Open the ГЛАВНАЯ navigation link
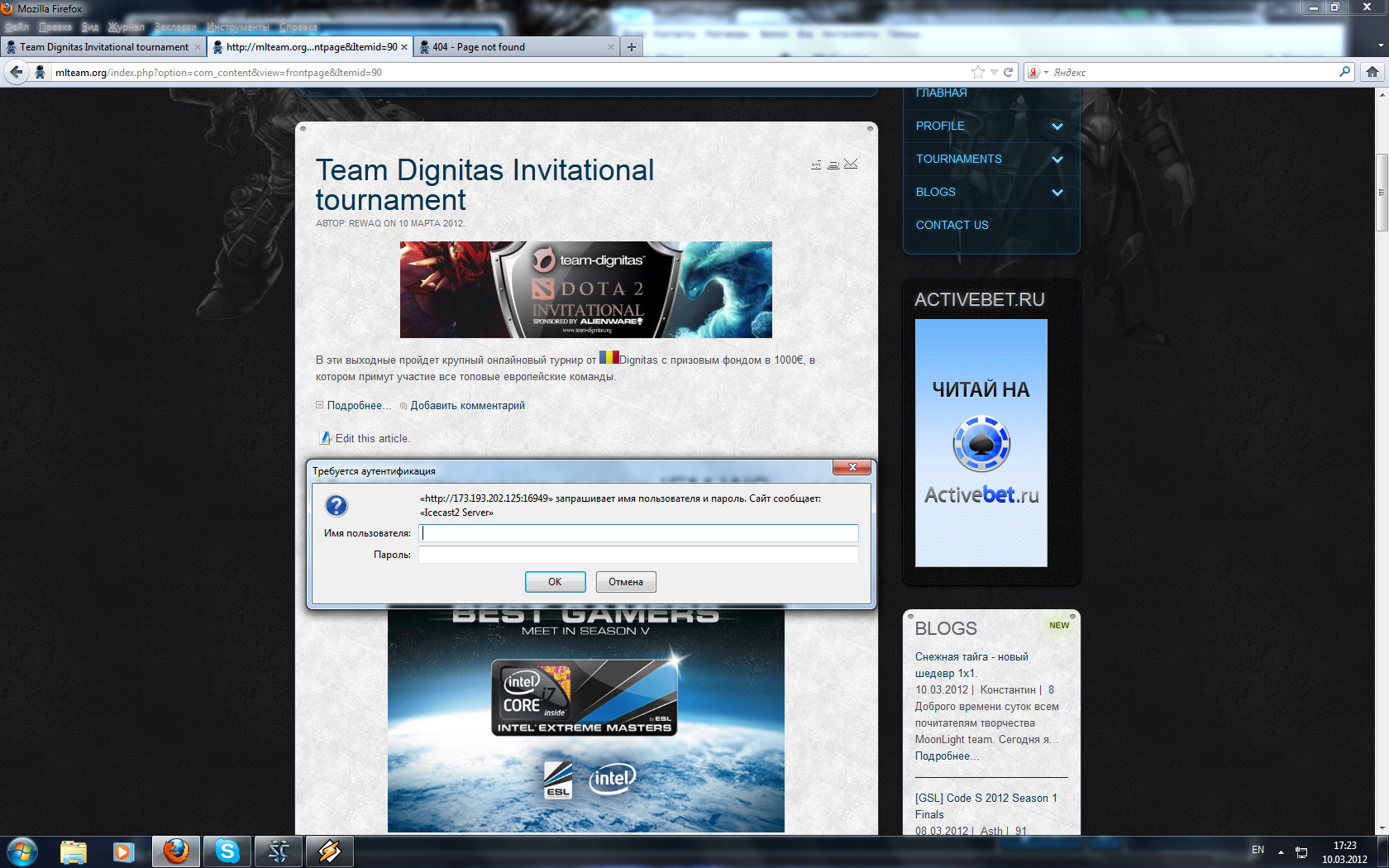1389x868 pixels. pyautogui.click(x=941, y=93)
